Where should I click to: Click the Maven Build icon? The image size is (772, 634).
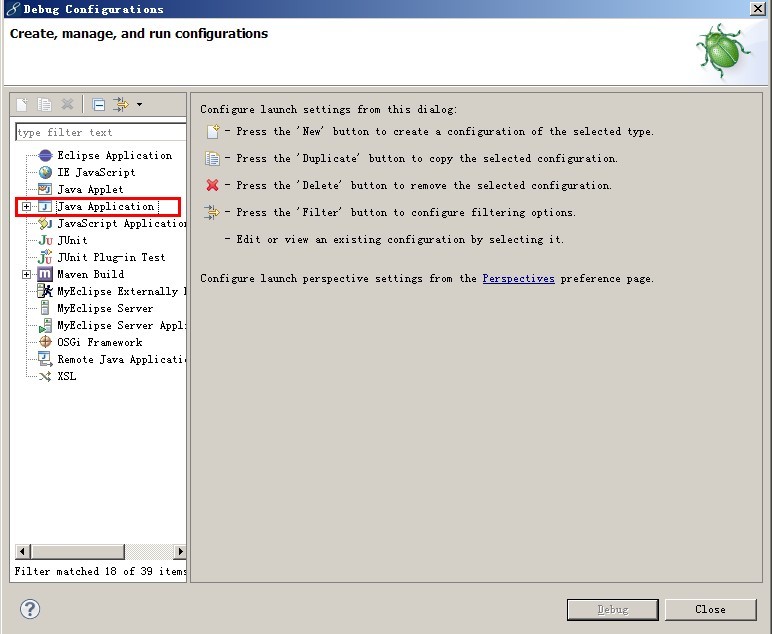[x=45, y=274]
